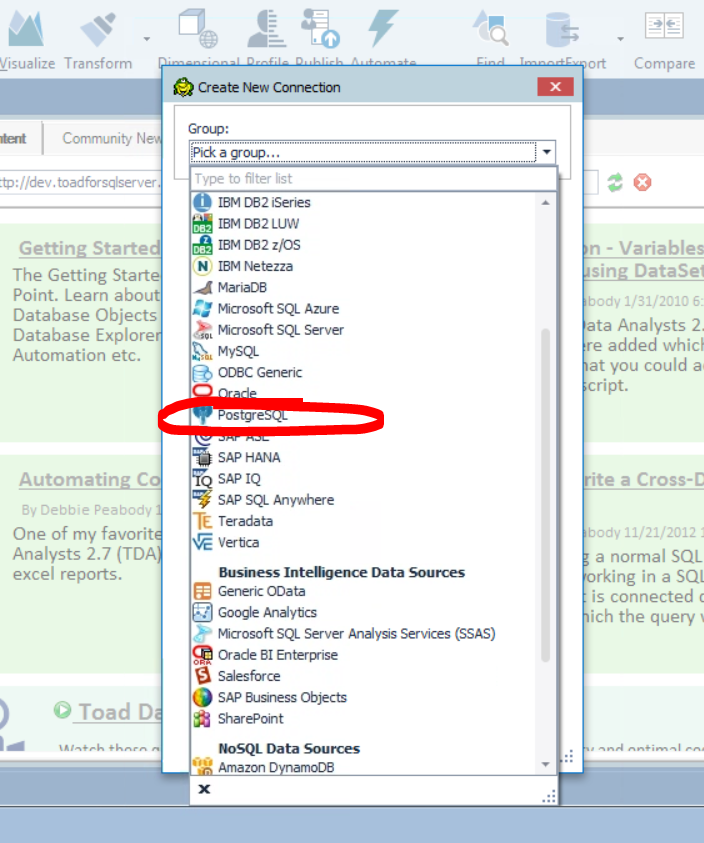Click the connection list scrollbar thumb
The image size is (704, 843).
pos(545,495)
